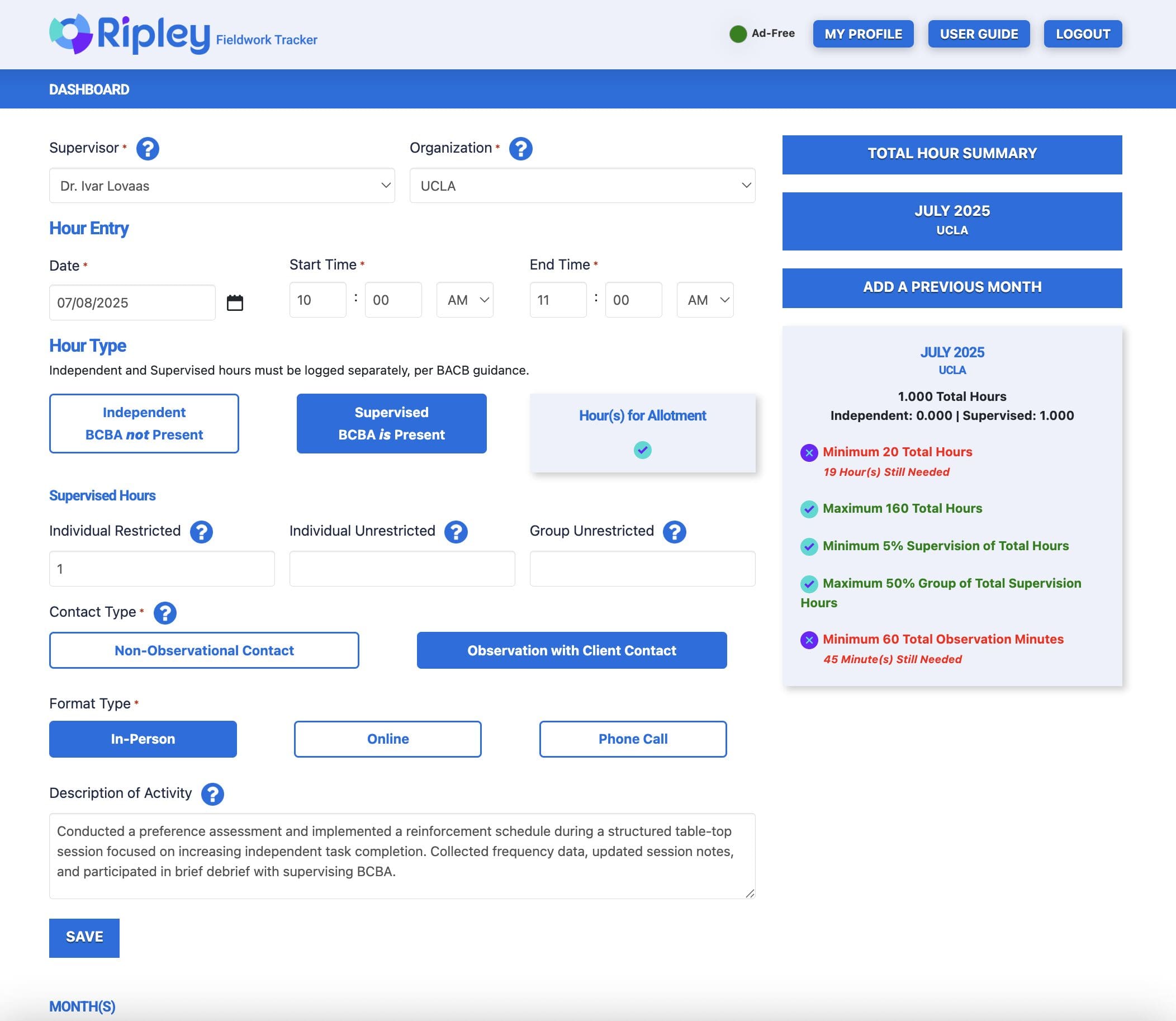Click the JULY 2025 UCLA month button

point(952,221)
